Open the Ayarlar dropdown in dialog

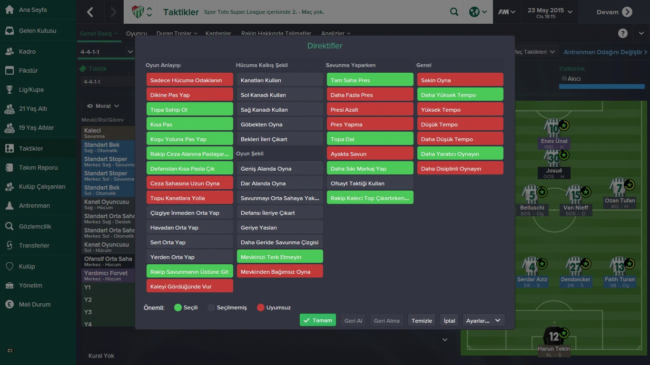pyautogui.click(x=483, y=321)
